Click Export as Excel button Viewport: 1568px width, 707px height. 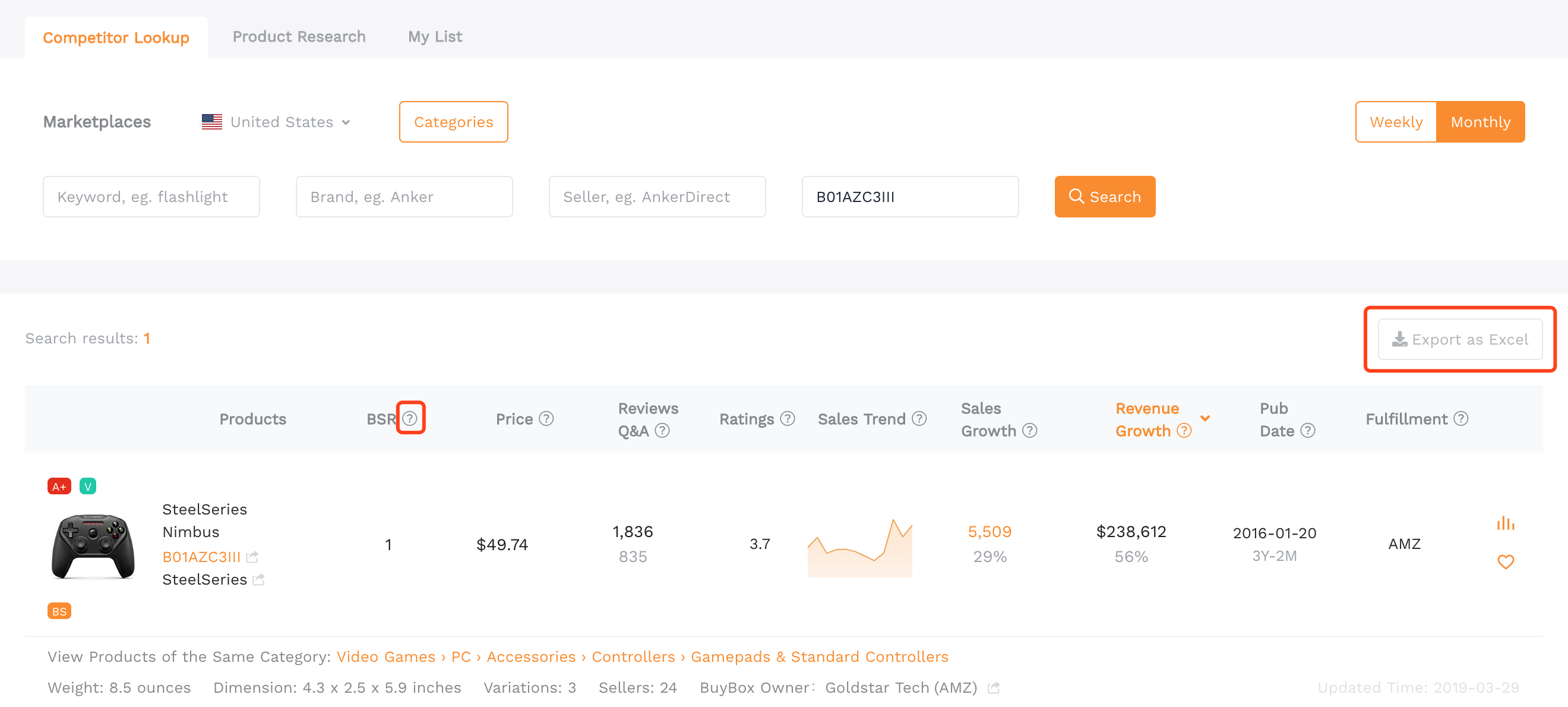point(1460,339)
